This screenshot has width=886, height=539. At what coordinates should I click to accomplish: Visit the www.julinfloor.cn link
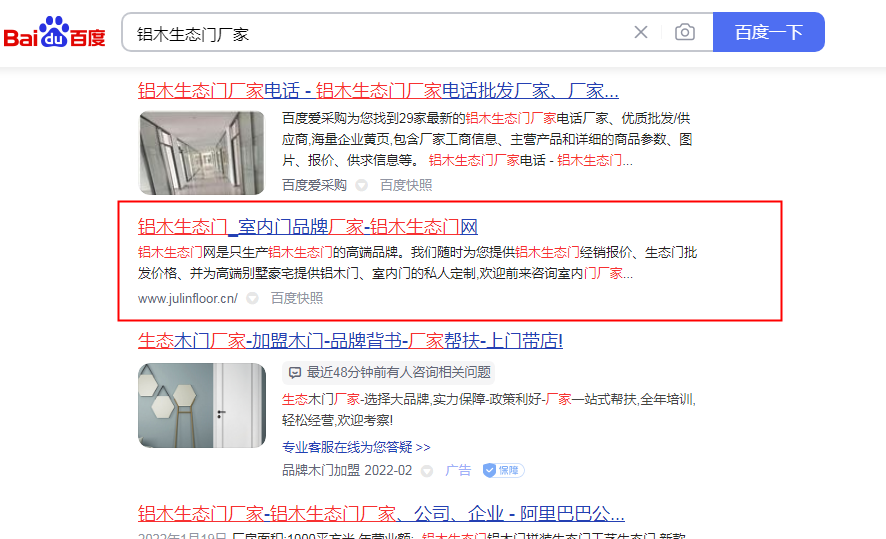click(188, 298)
